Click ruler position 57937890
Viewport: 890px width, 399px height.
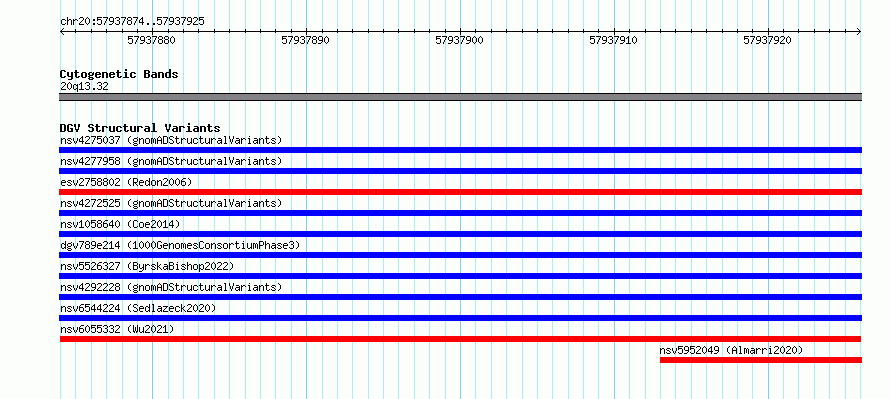point(305,40)
